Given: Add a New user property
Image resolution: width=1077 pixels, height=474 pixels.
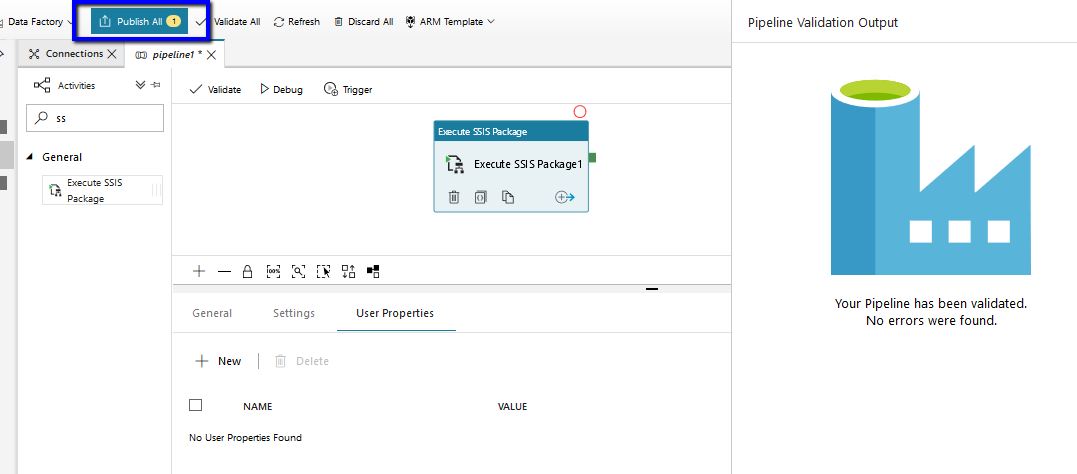Looking at the screenshot, I should pyautogui.click(x=218, y=361).
